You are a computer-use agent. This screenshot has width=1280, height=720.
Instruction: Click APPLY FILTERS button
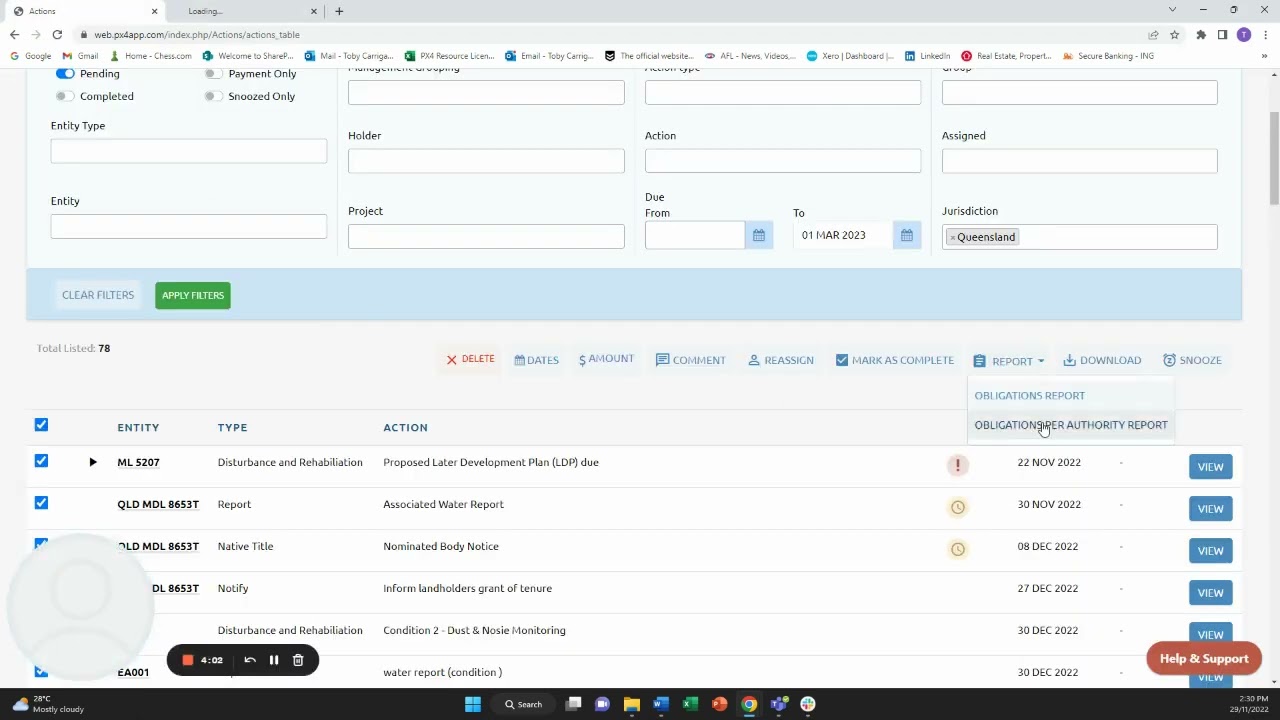(193, 295)
